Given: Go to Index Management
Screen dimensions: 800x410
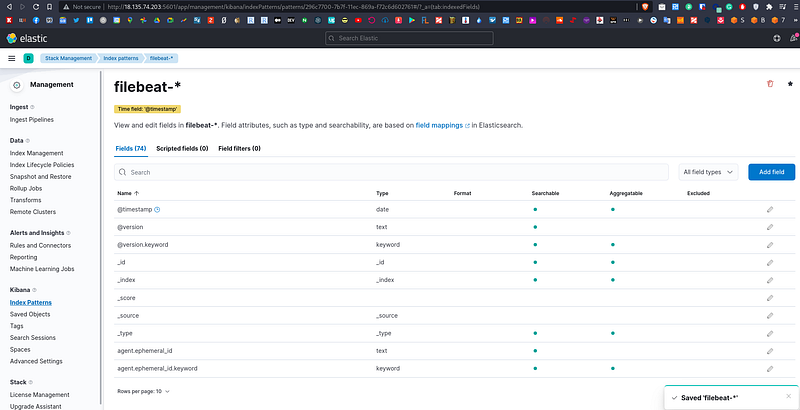Looking at the screenshot, I should pos(36,153).
